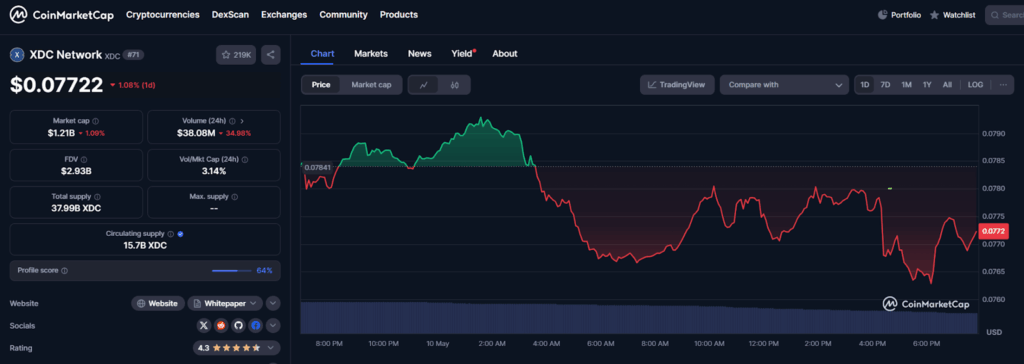
Task: Click the Circulating supply info icon
Action: (x=170, y=233)
